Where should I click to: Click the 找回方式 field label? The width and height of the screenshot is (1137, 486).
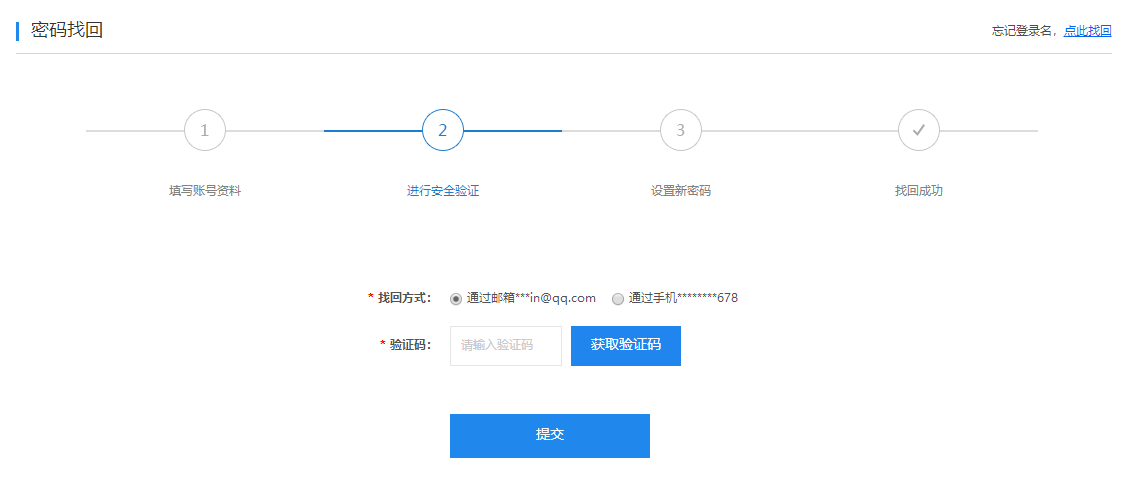coord(403,298)
